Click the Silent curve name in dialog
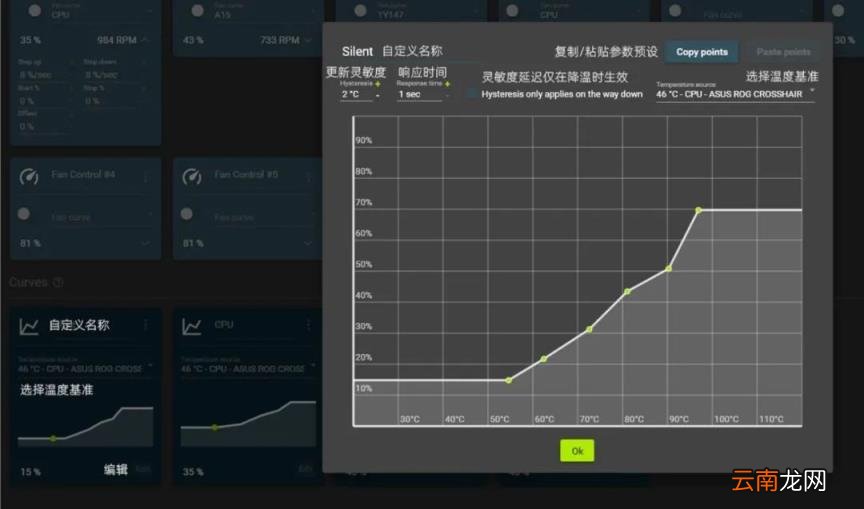The width and height of the screenshot is (864, 509). click(357, 52)
